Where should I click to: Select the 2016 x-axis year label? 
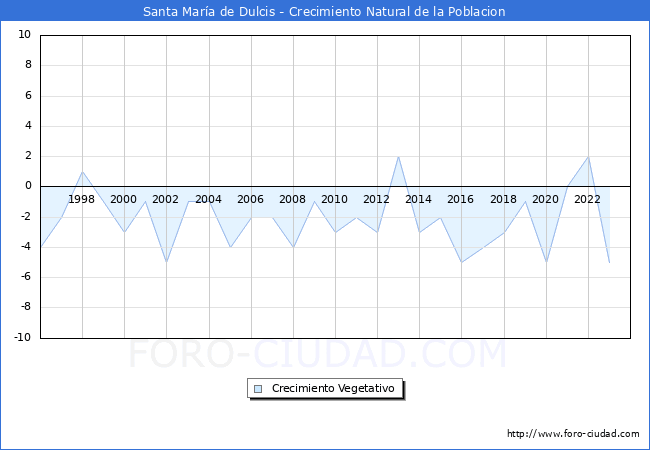pyautogui.click(x=460, y=199)
